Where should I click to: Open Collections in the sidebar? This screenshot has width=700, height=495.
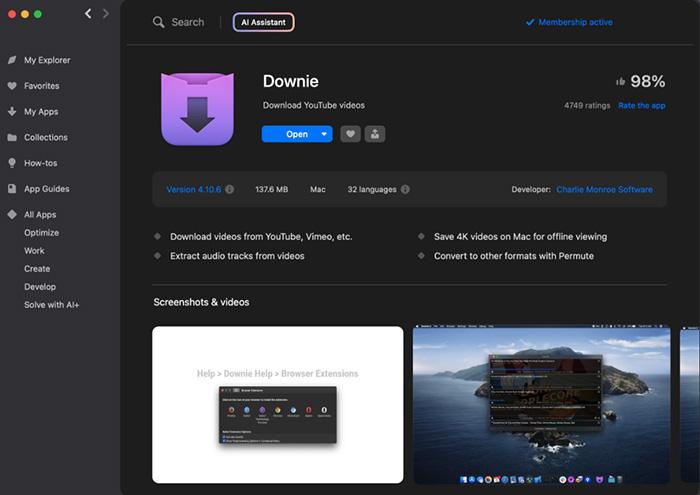click(46, 137)
